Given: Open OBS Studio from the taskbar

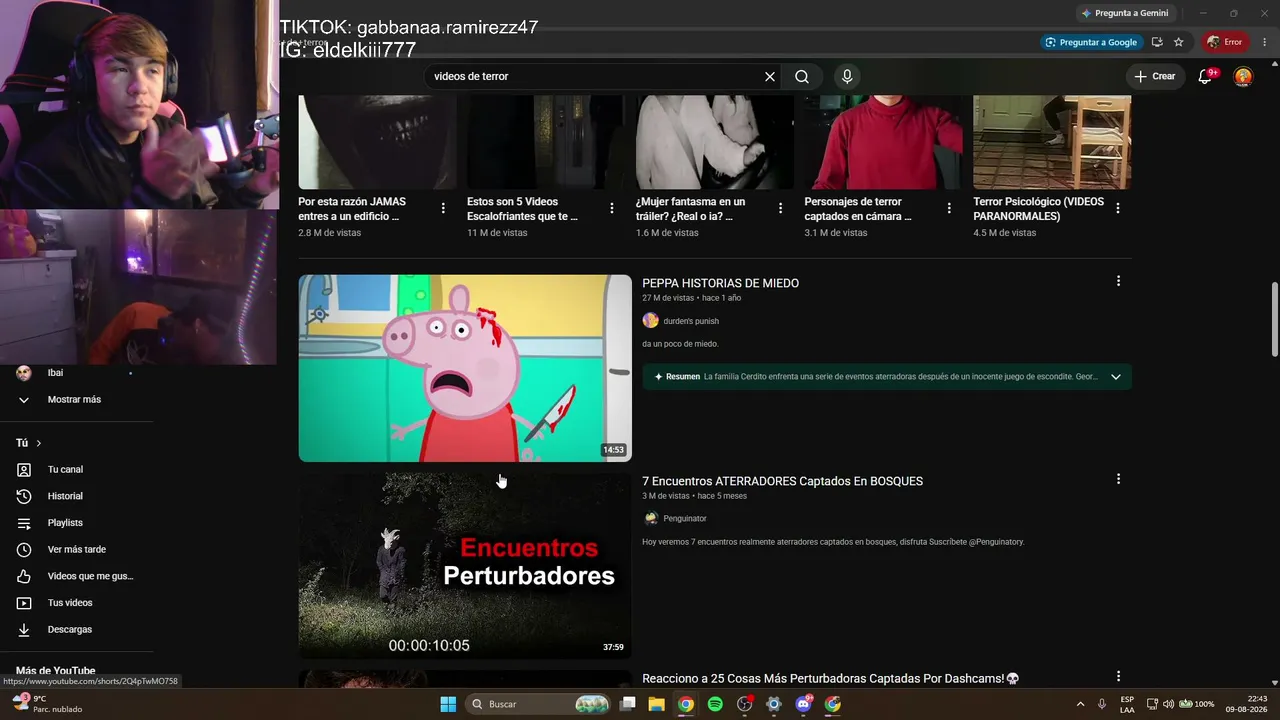Looking at the screenshot, I should pyautogui.click(x=744, y=704).
